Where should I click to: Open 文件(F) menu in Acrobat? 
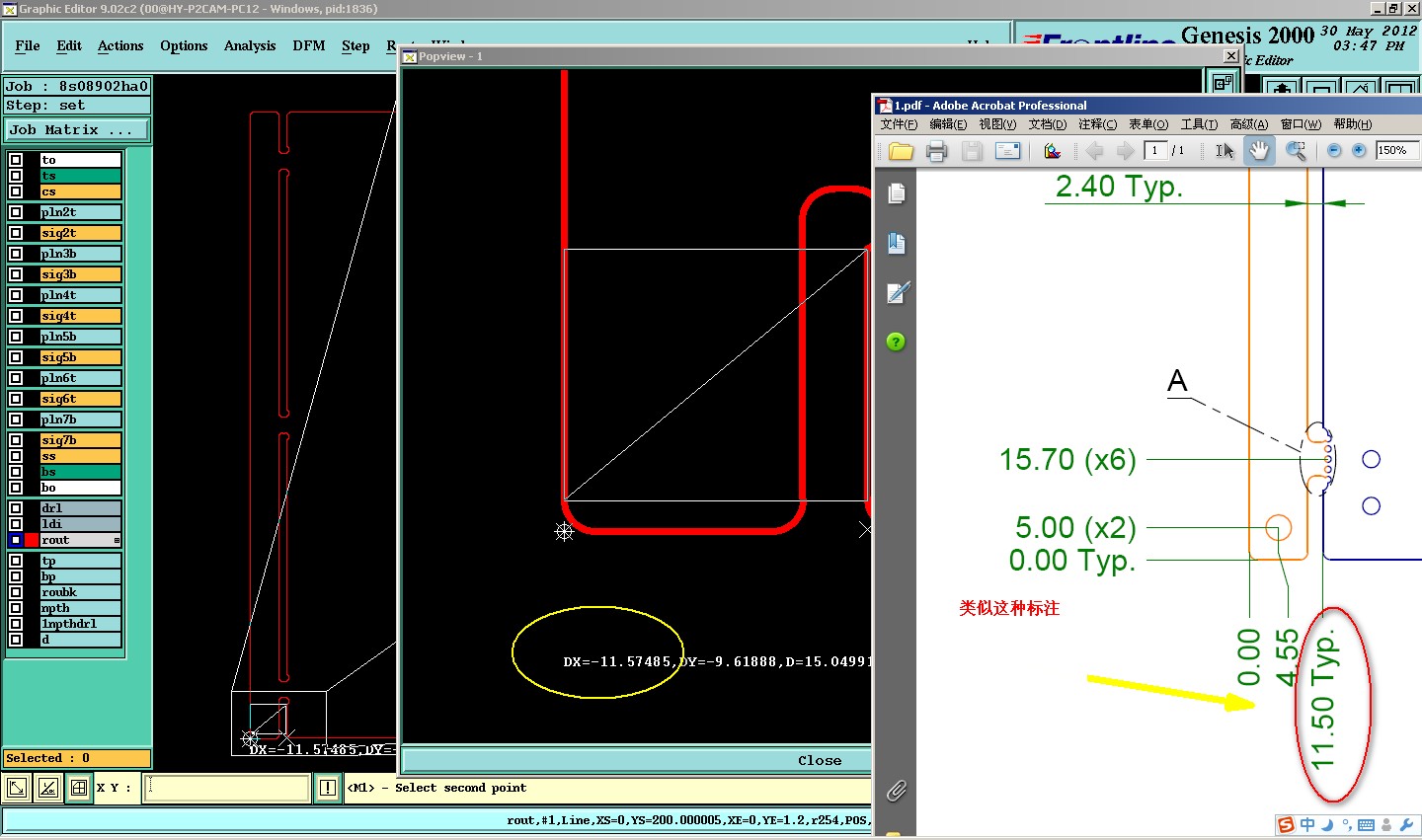899,124
